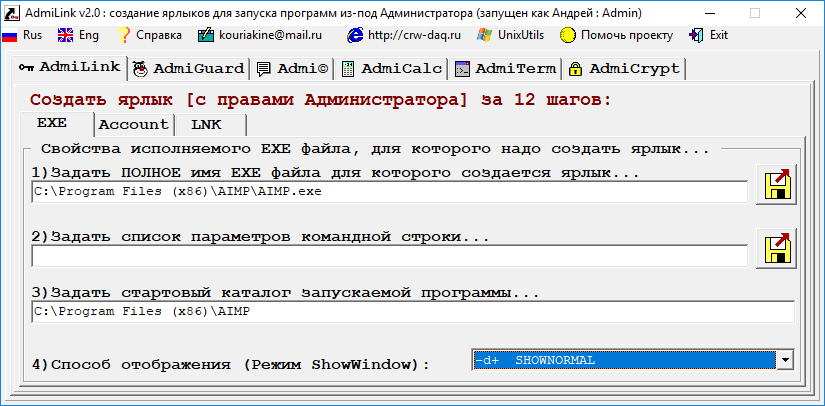Click Exit in the toolbar
This screenshot has height=406, width=825.
[709, 35]
